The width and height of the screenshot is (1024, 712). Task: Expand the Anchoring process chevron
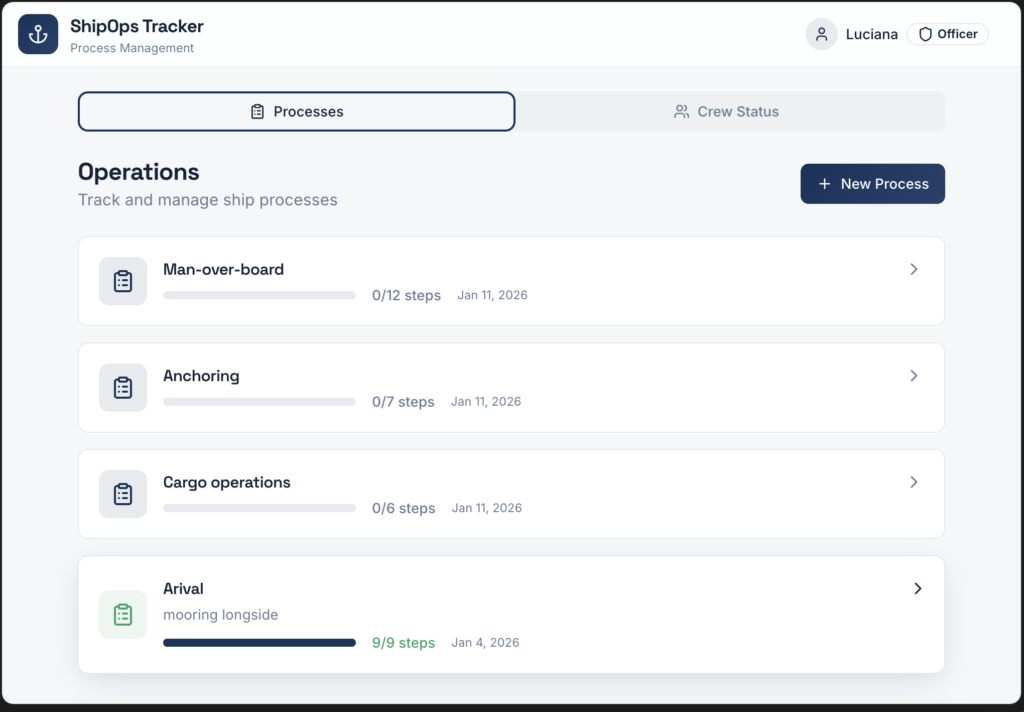coord(913,376)
